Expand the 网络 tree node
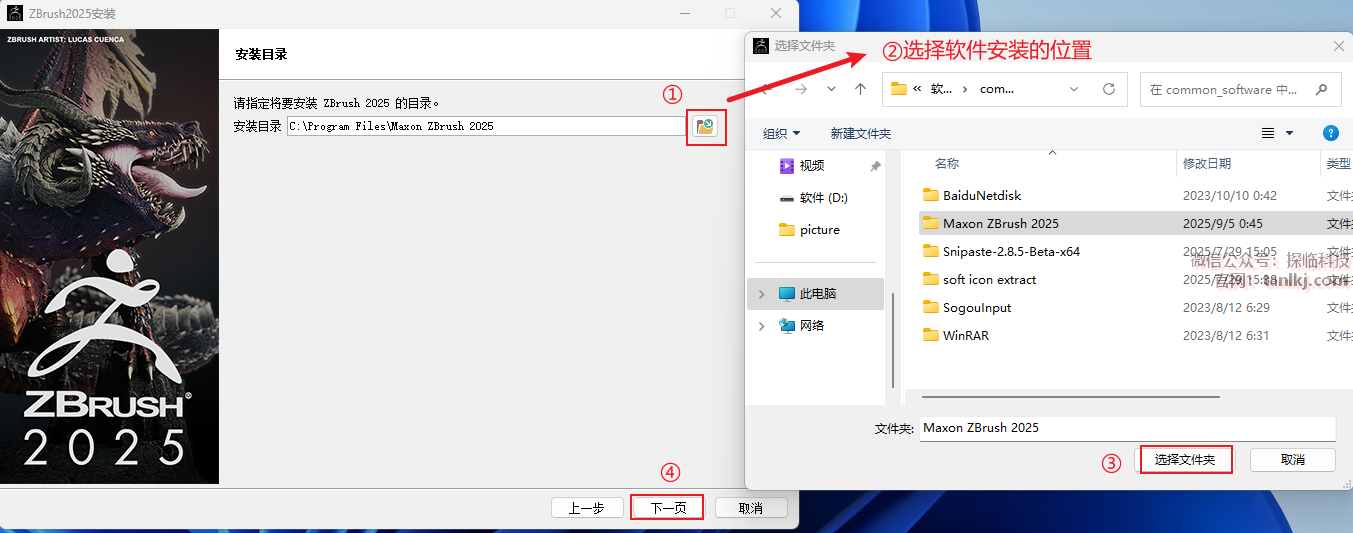Screen dimensions: 1353x533 point(761,326)
